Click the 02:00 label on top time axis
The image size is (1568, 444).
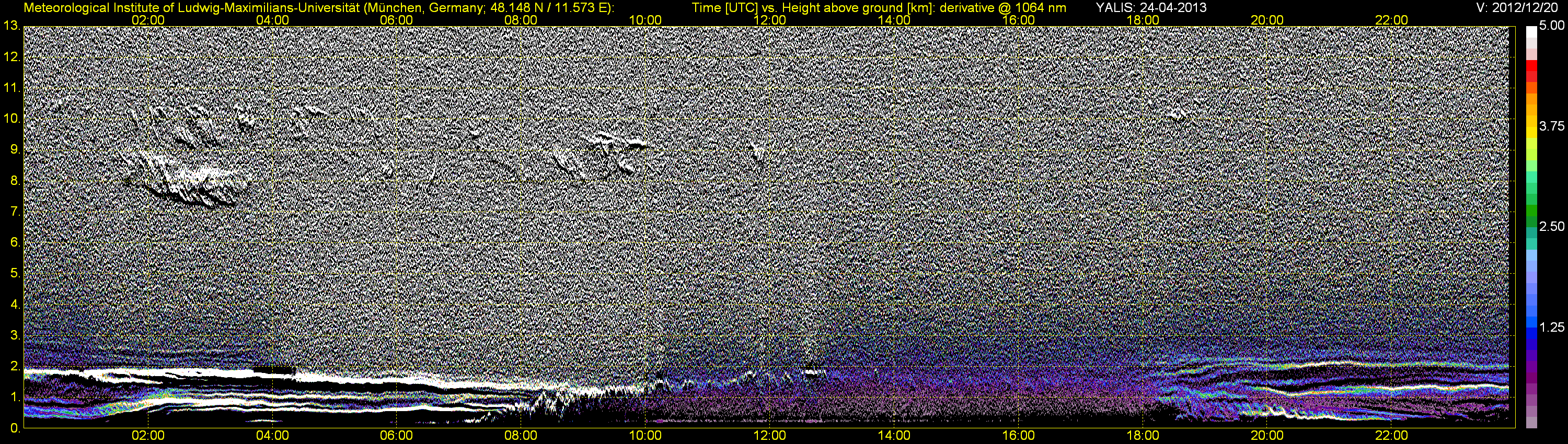(148, 20)
